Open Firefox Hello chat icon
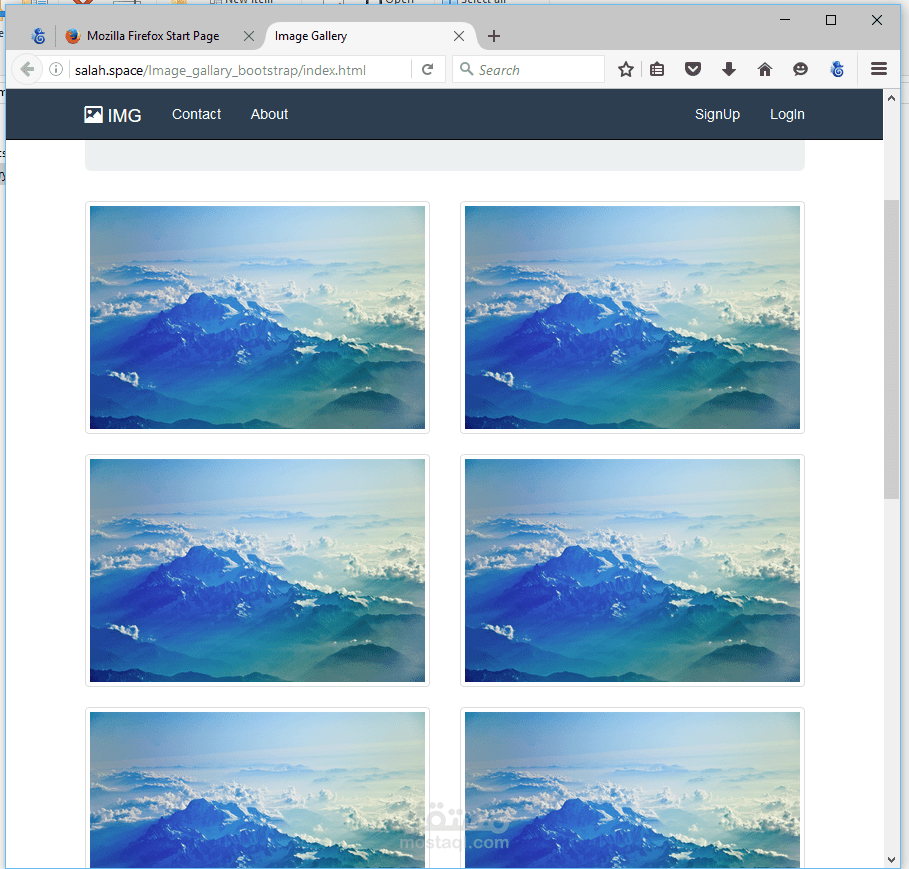 click(801, 69)
